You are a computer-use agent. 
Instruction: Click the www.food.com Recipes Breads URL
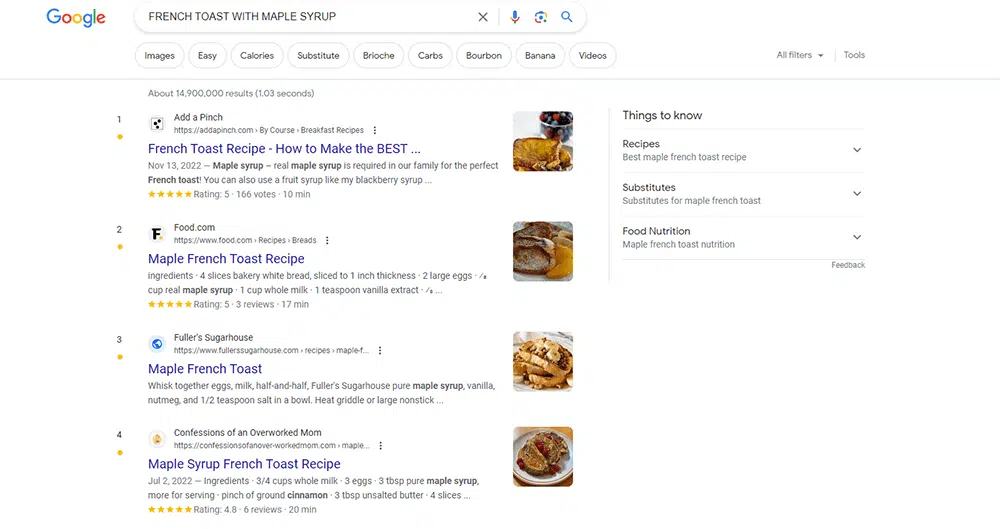(245, 241)
